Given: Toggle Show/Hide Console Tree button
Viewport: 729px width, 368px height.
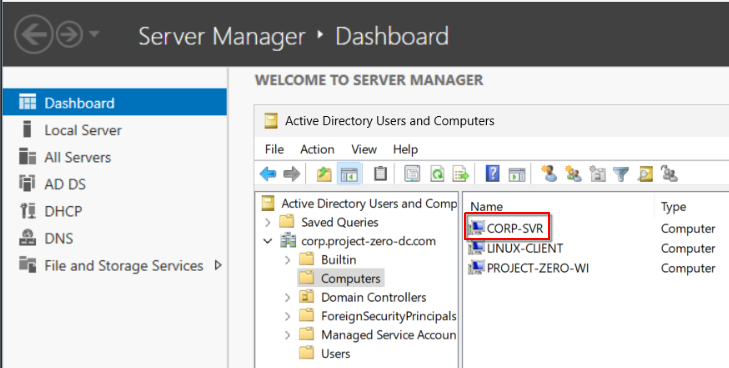Looking at the screenshot, I should click(x=349, y=174).
